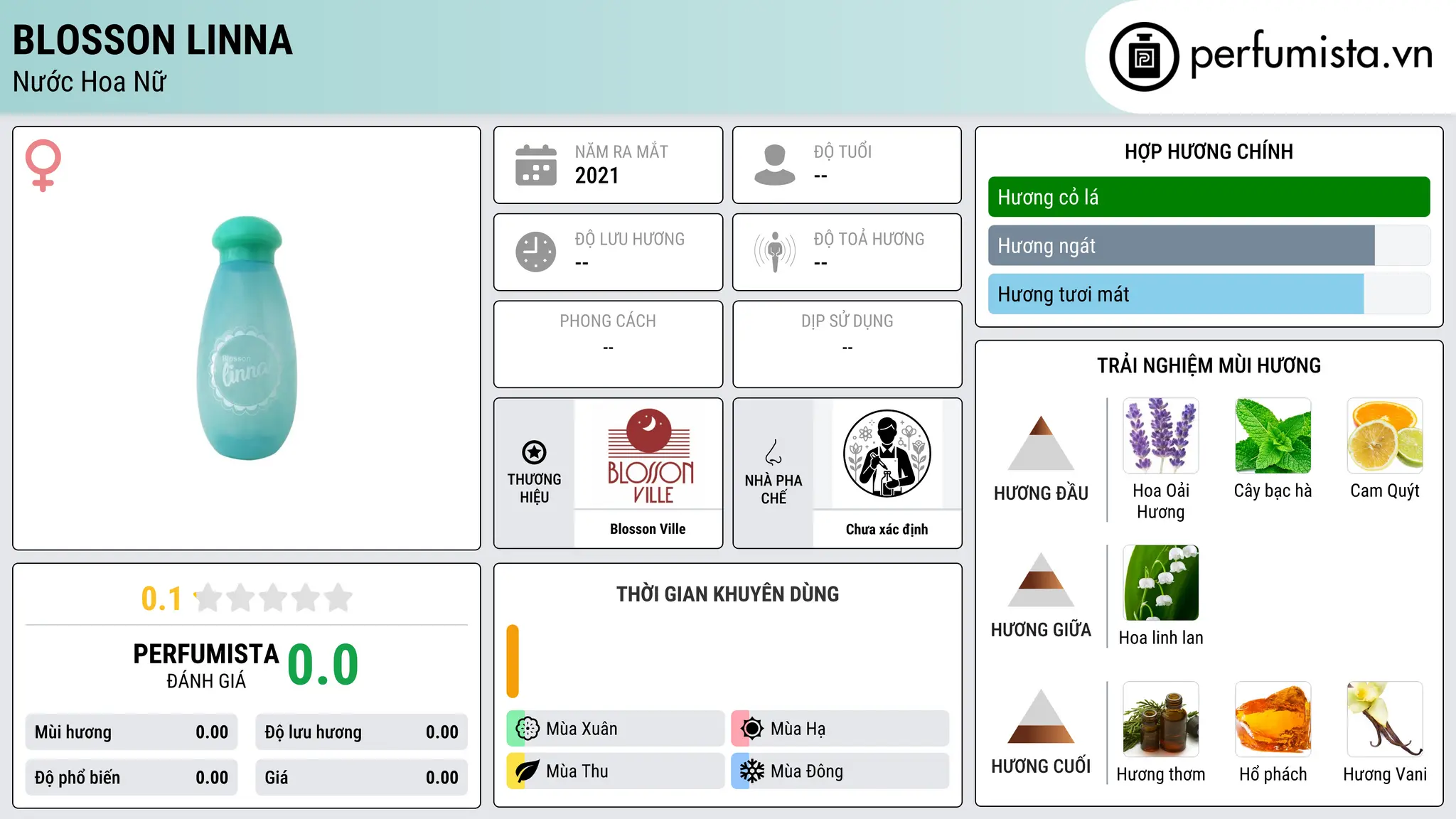Select the Cam Quýt citrus image
Screen dimensions: 1456x819
coord(1385,436)
